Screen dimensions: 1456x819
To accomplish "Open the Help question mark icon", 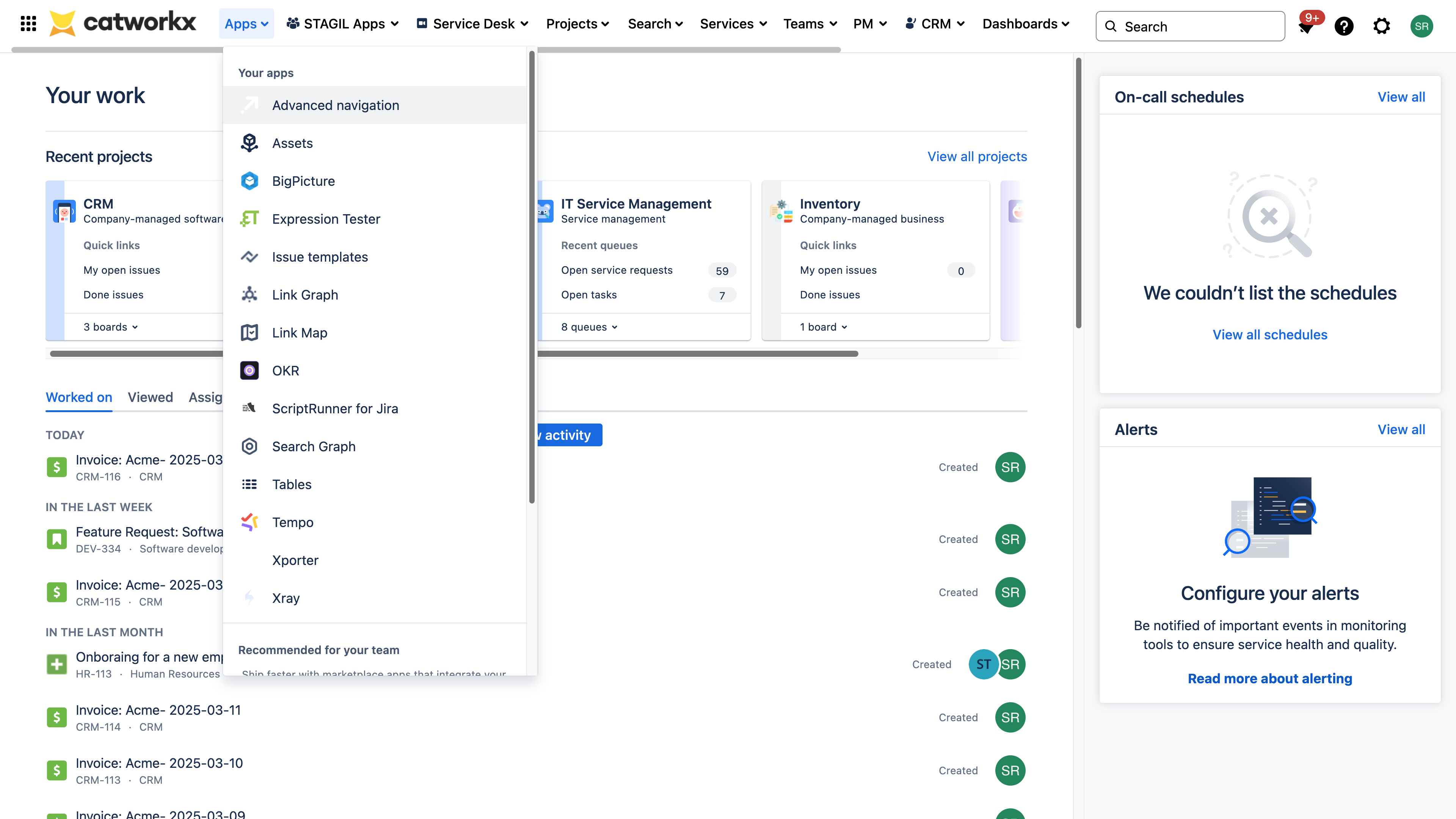I will click(1344, 26).
